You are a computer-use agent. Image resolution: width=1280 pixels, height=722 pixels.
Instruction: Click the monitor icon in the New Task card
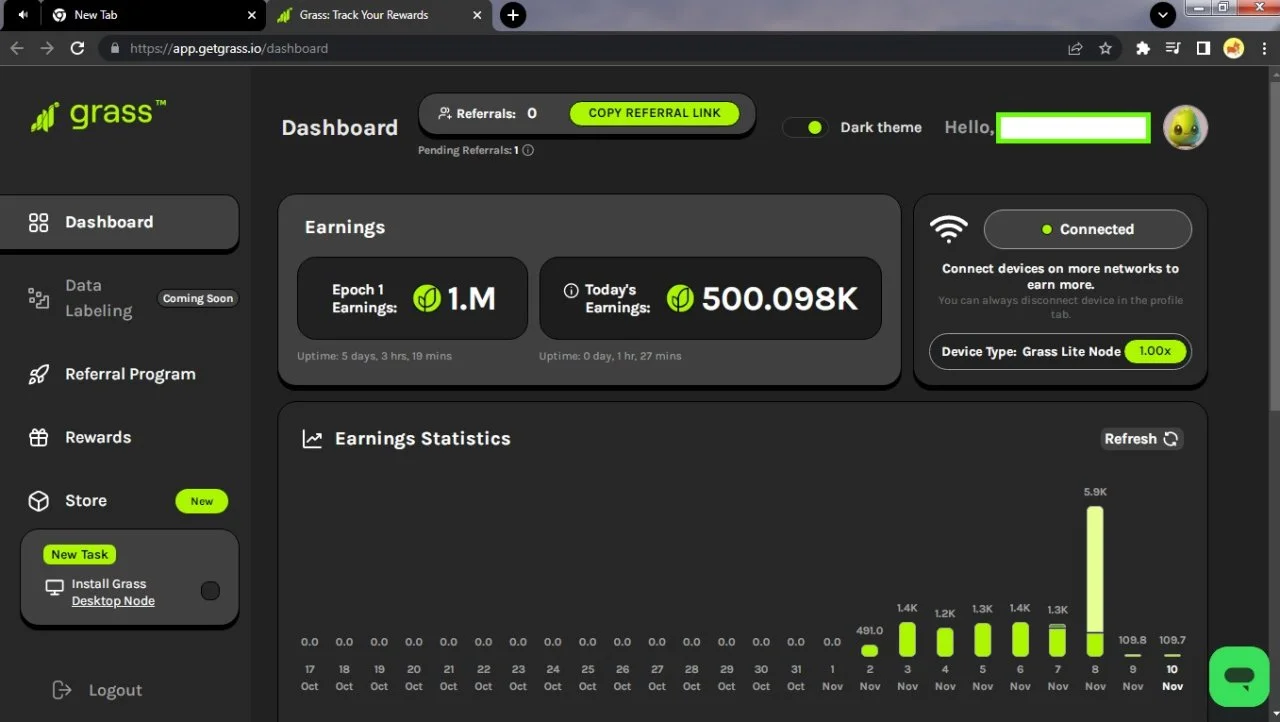pos(55,588)
